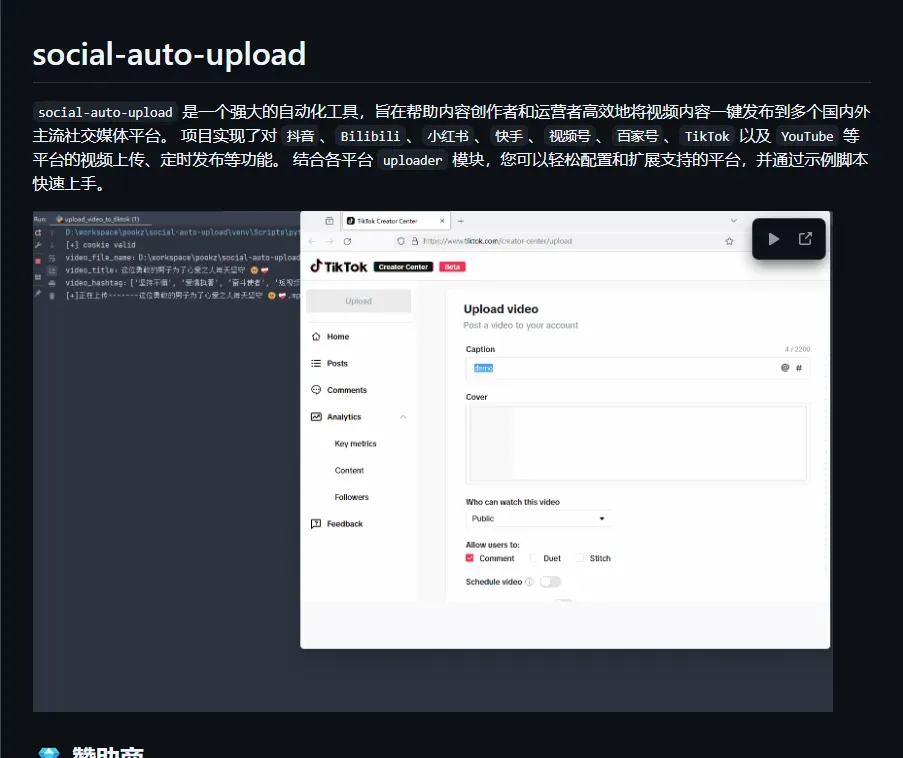Click the 'Upload video' page title

click(501, 309)
